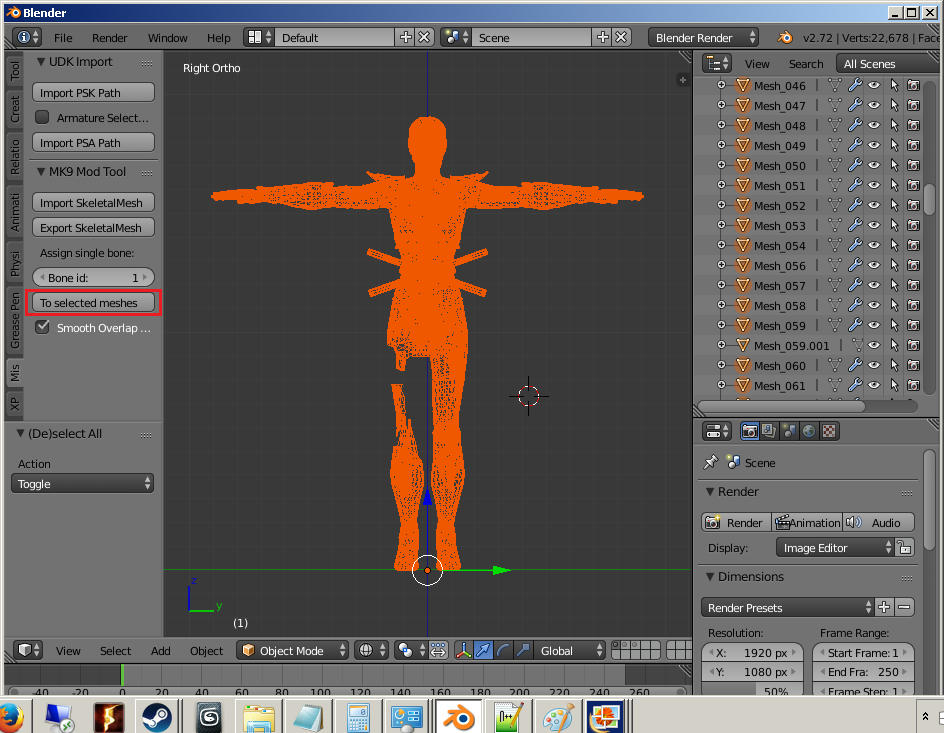Disable the selectability arrow for Mesh_048

[x=894, y=125]
